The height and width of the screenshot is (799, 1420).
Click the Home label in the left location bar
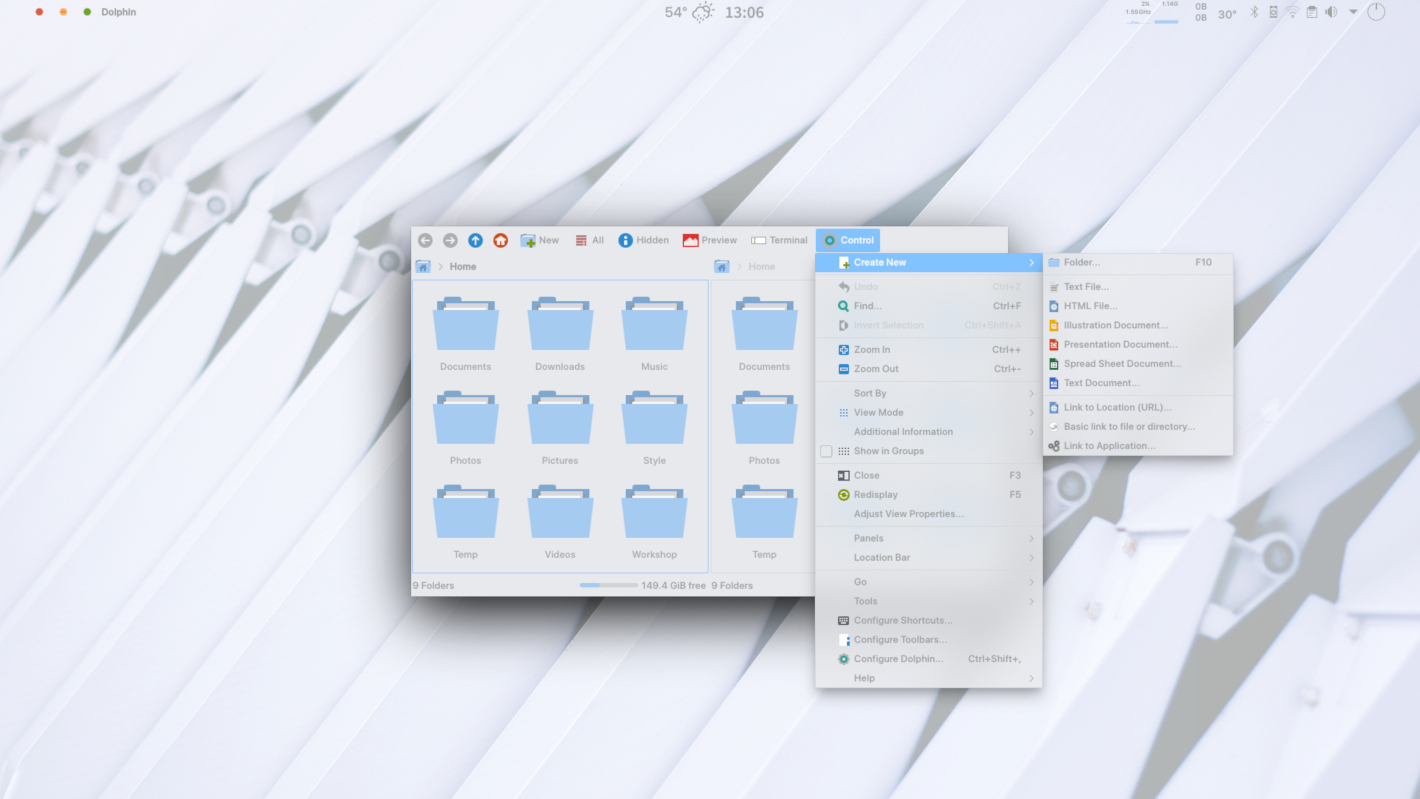coord(463,267)
